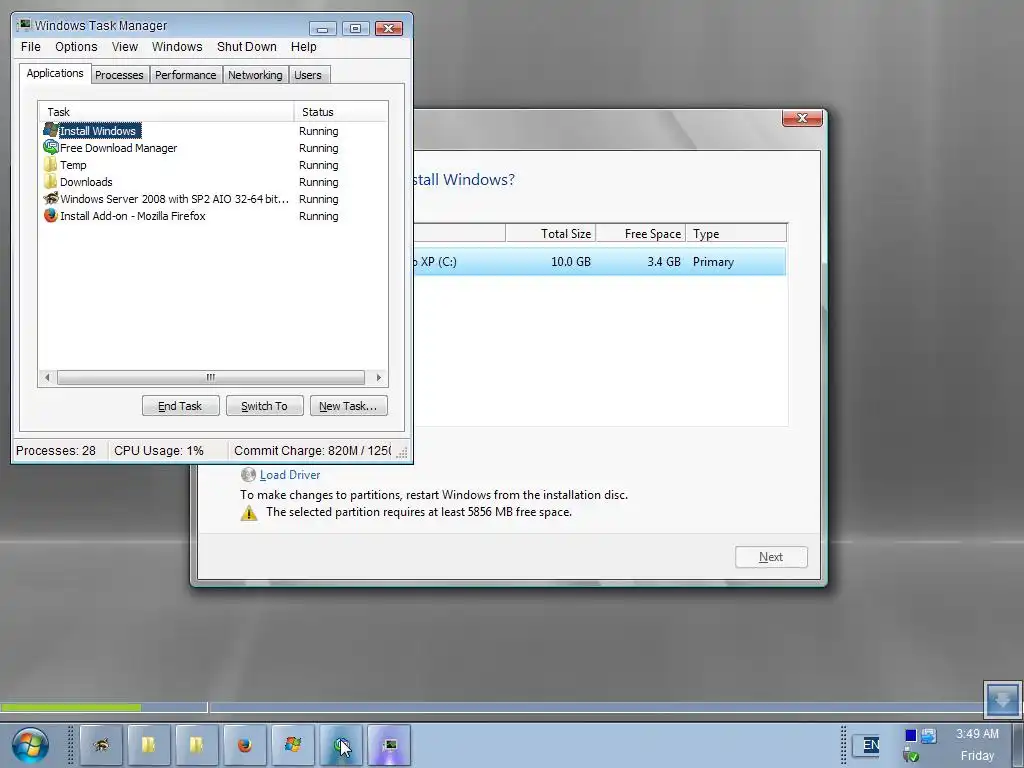Click the Task Manager taskbar button
The height and width of the screenshot is (768, 1024).
[389, 744]
